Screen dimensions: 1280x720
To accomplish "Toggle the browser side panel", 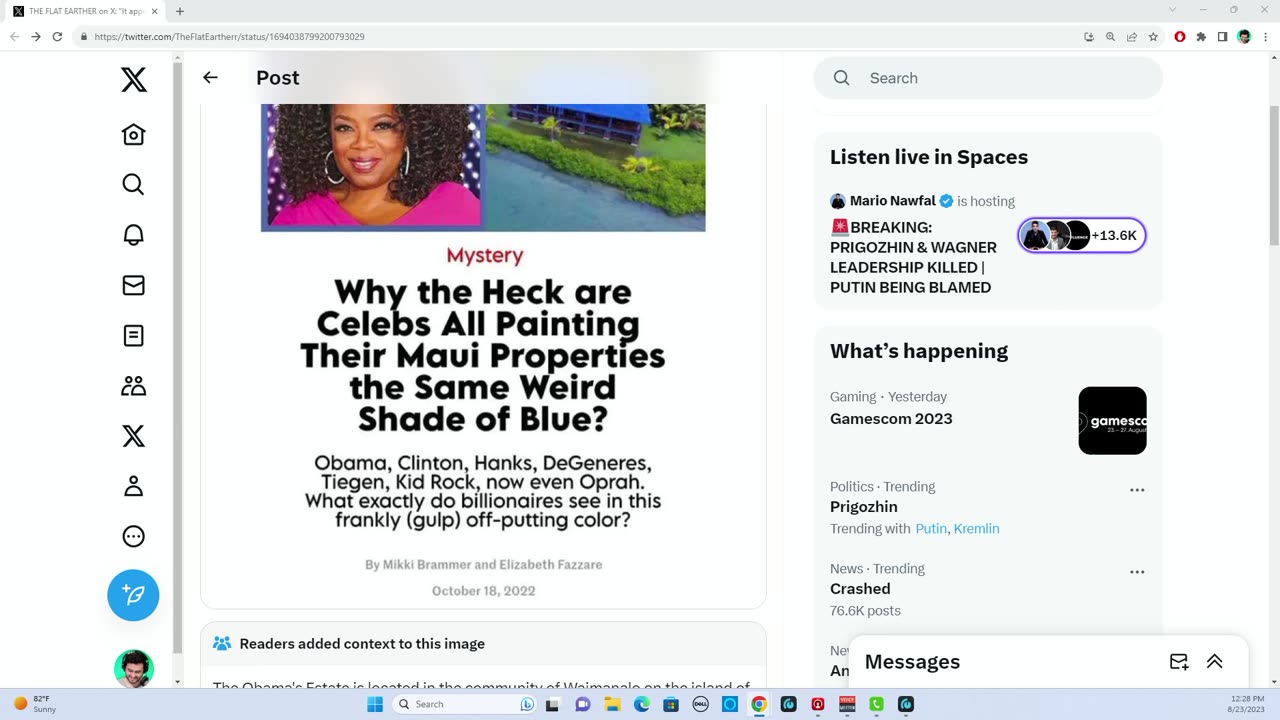I will (x=1222, y=37).
